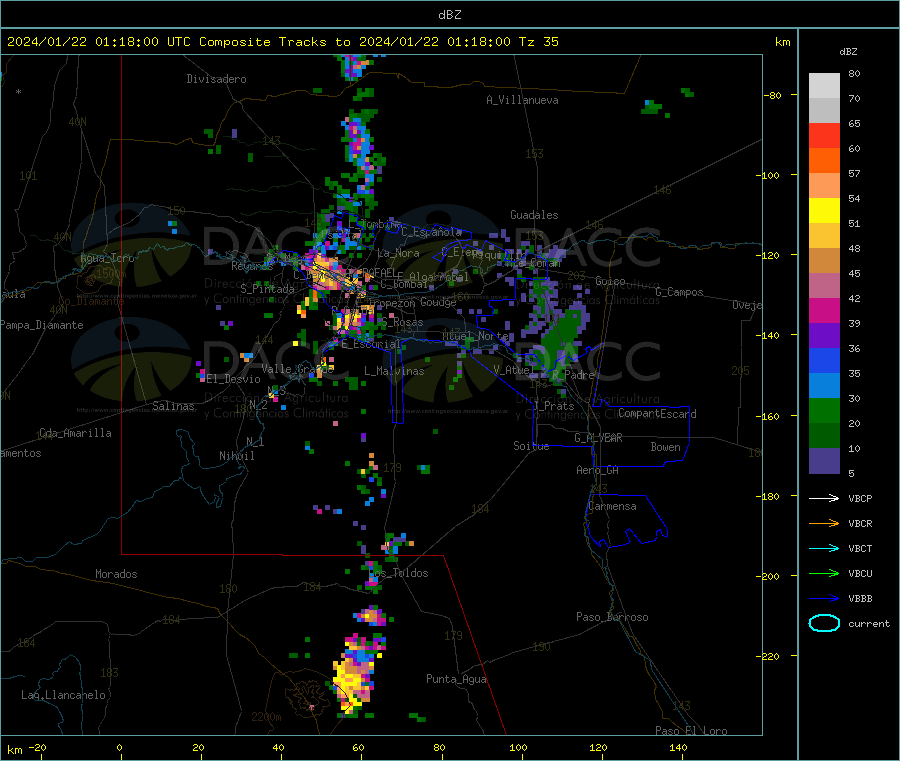
Task: Select the 51-54 dBZ yellow swatch
Action: (x=824, y=211)
